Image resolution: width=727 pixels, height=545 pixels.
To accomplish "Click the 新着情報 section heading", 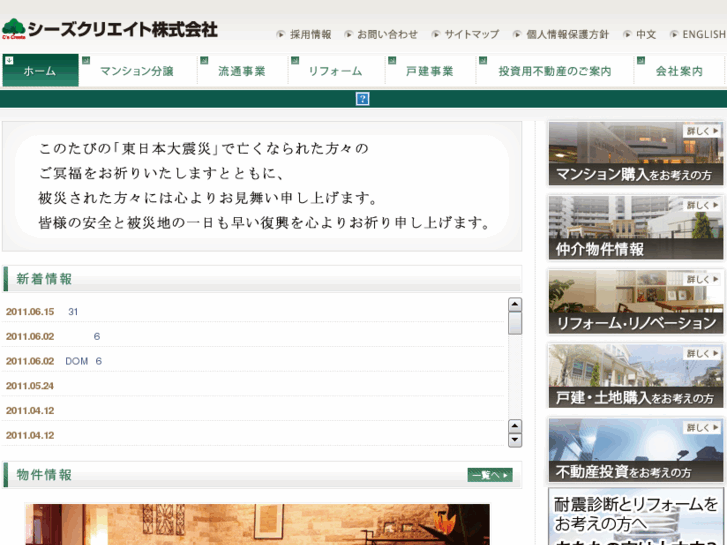I will [x=44, y=279].
